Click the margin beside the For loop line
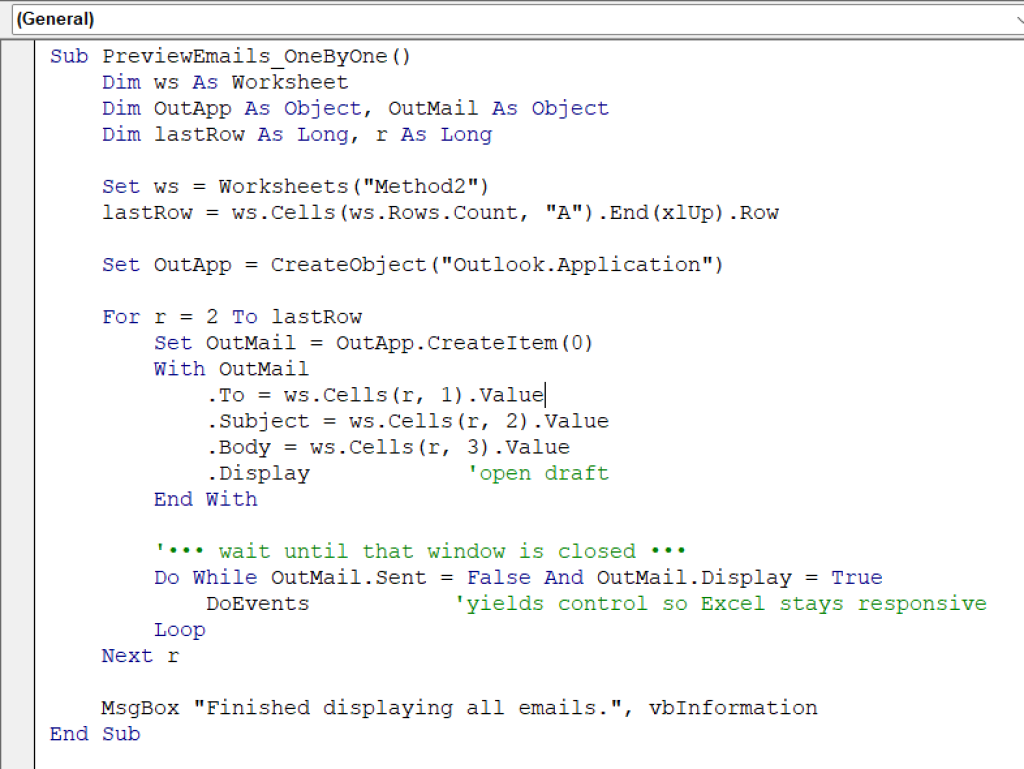 20,316
